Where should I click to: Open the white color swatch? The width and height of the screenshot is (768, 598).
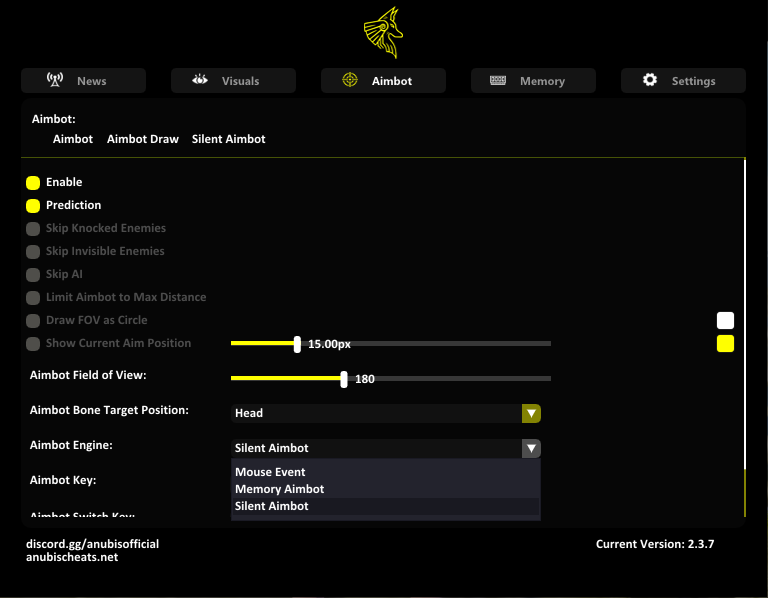pyautogui.click(x=725, y=320)
